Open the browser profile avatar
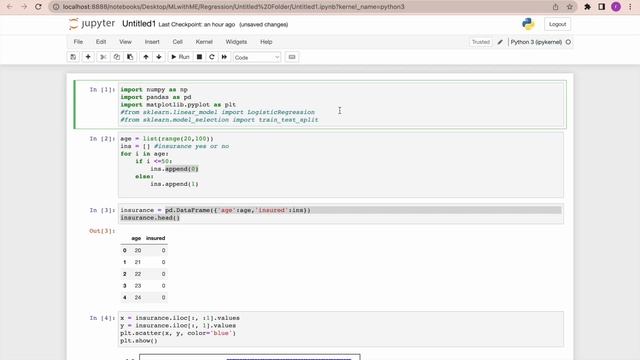The width and height of the screenshot is (640, 360). pos(616,7)
